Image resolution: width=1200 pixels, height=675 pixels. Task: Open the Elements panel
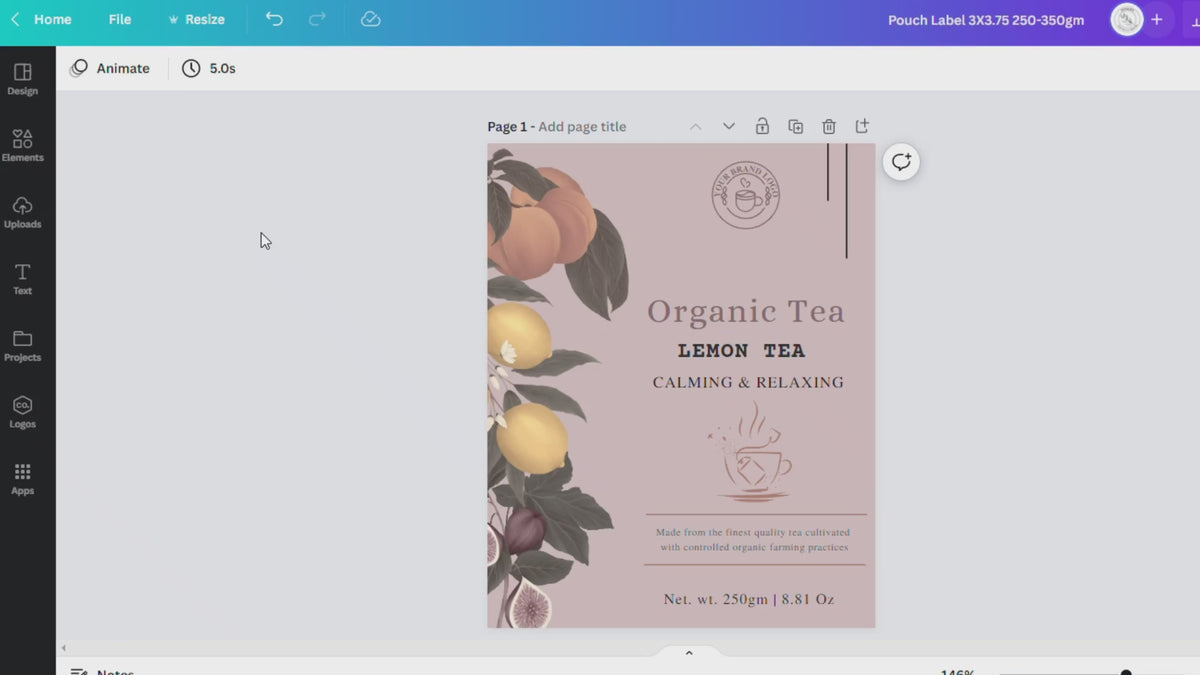[22, 146]
